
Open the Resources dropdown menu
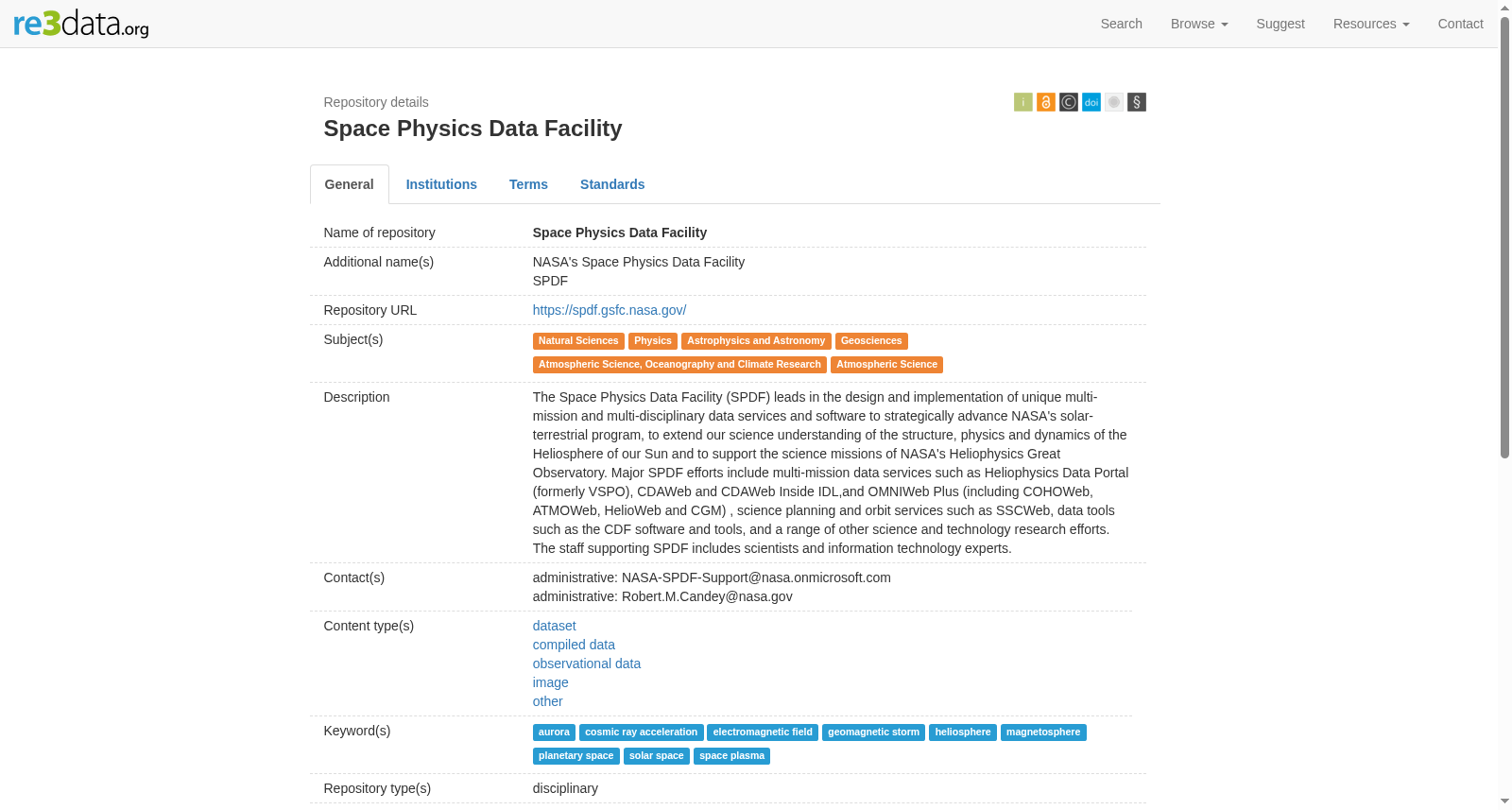coord(1371,24)
